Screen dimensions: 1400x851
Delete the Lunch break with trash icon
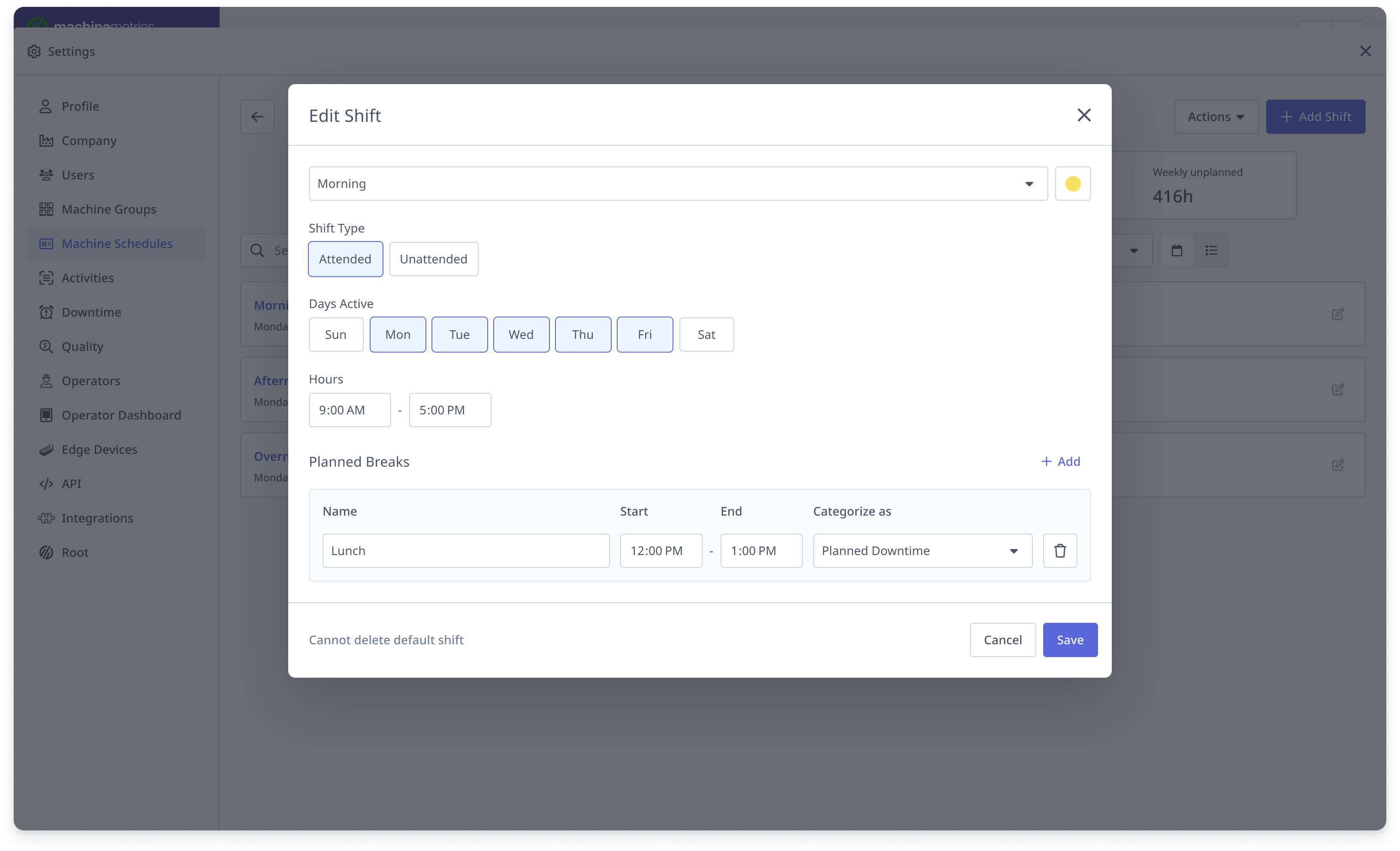[x=1060, y=550]
